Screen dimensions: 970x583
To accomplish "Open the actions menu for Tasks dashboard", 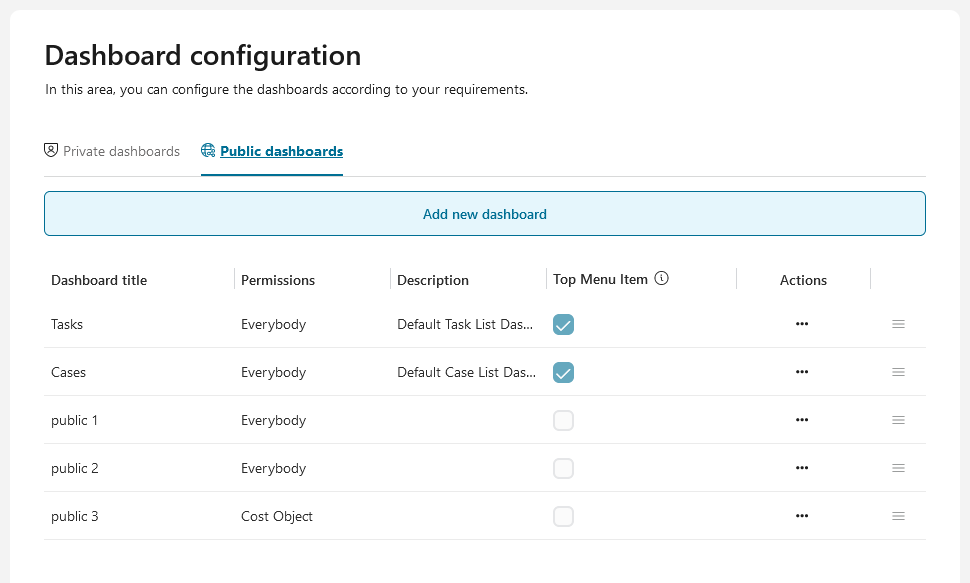I will tap(802, 324).
